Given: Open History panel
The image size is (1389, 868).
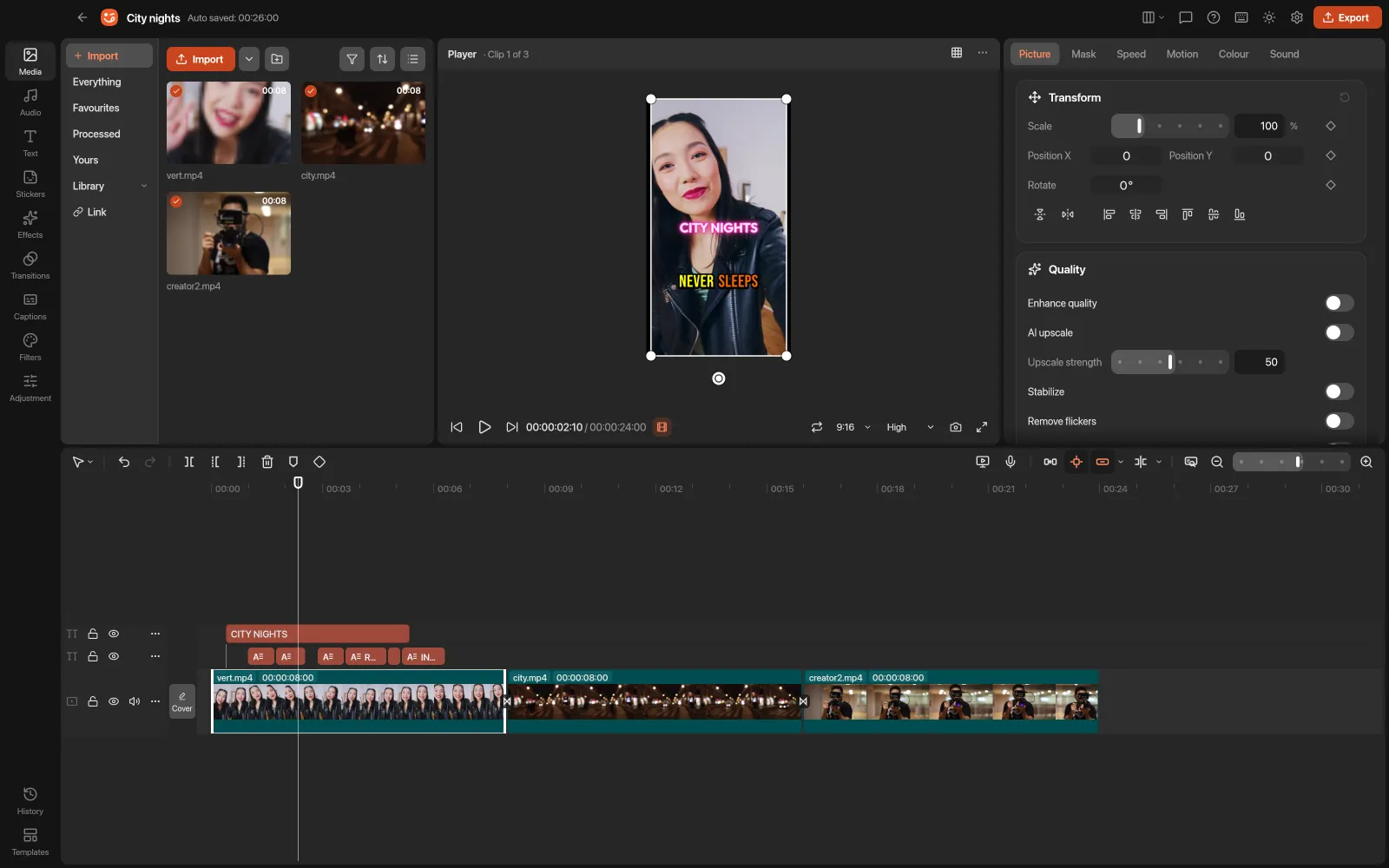Looking at the screenshot, I should click(30, 801).
